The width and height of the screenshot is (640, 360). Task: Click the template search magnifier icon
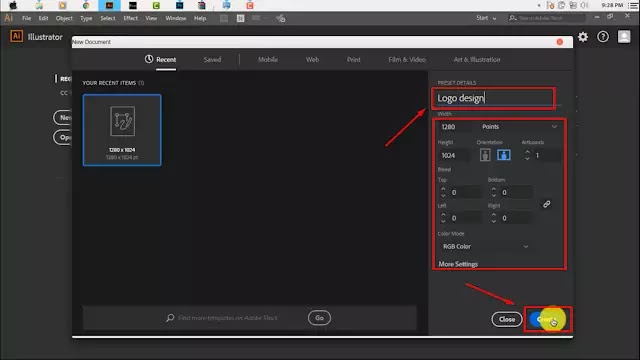tap(170, 318)
